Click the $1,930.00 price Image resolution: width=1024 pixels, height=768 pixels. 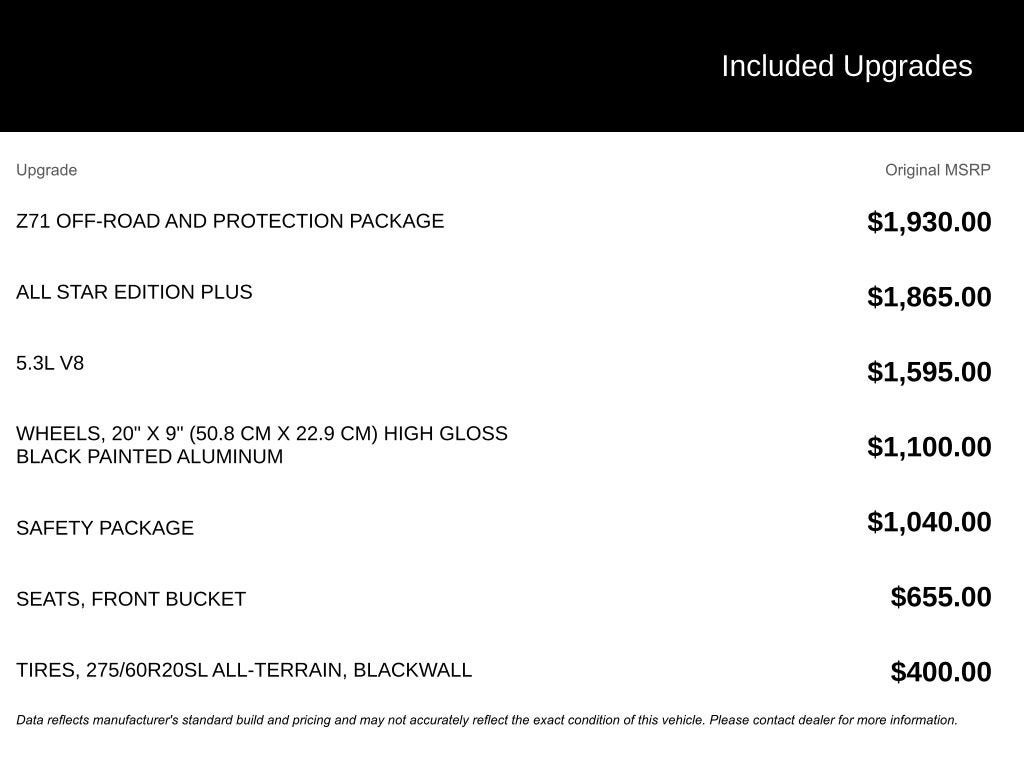coord(929,222)
